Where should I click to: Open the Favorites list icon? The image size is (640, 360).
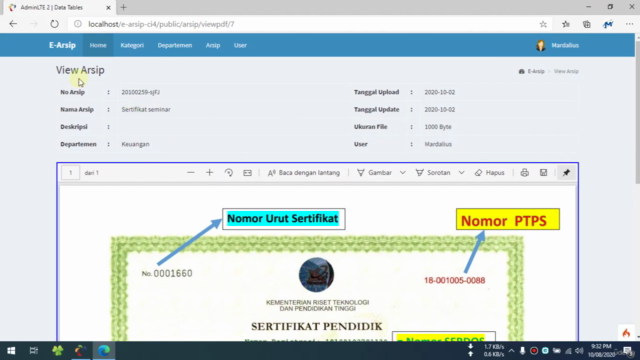(566, 24)
